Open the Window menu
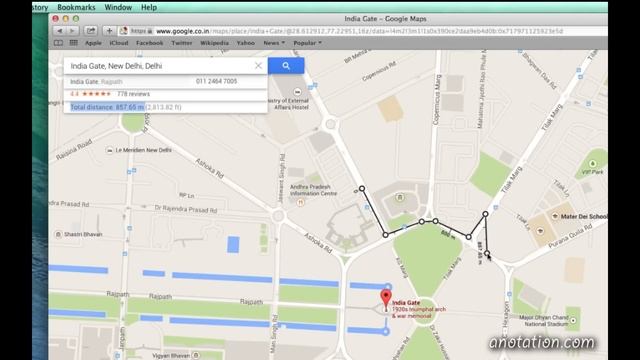 118,7
